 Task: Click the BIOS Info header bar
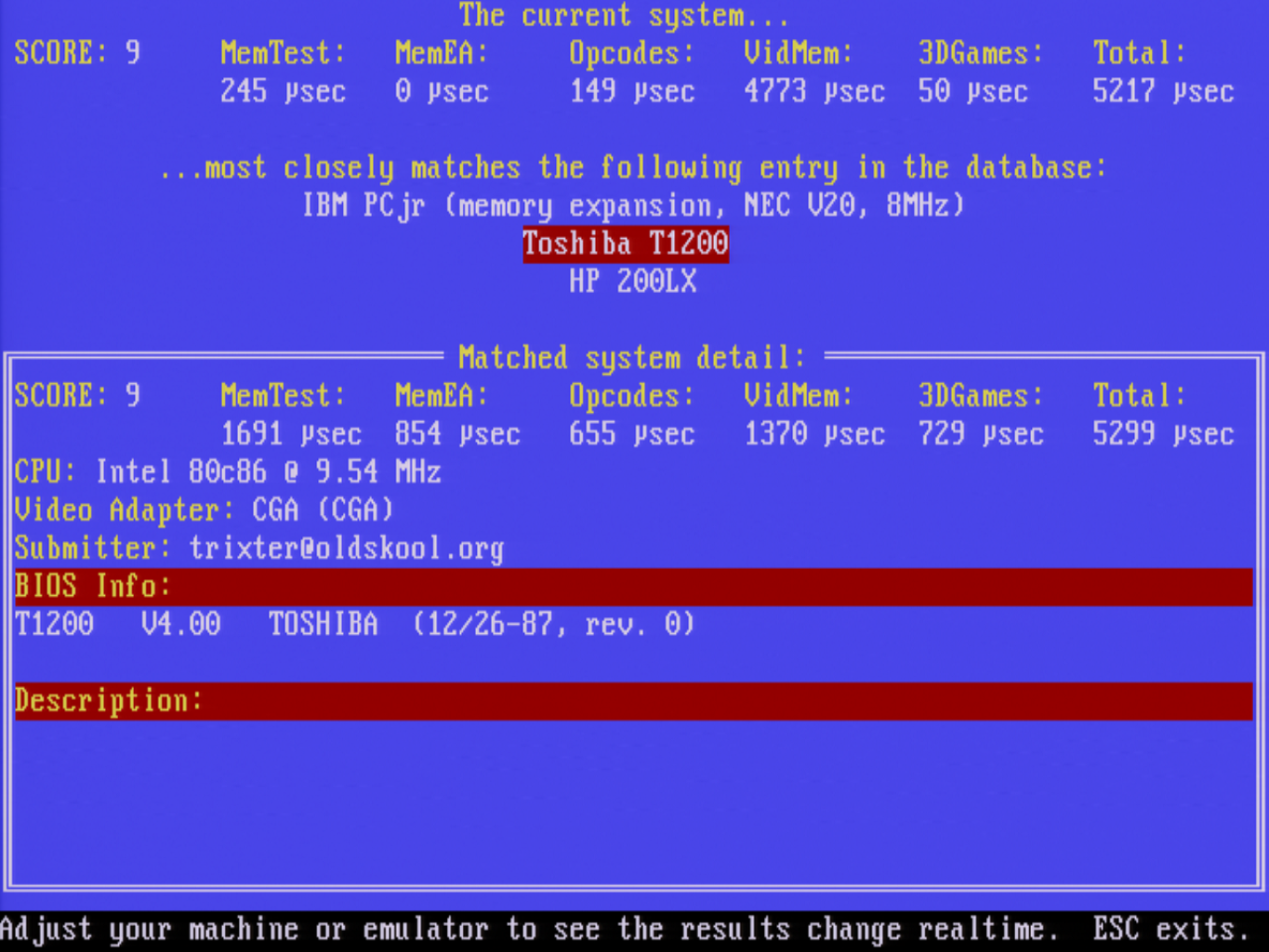pyautogui.click(x=634, y=587)
